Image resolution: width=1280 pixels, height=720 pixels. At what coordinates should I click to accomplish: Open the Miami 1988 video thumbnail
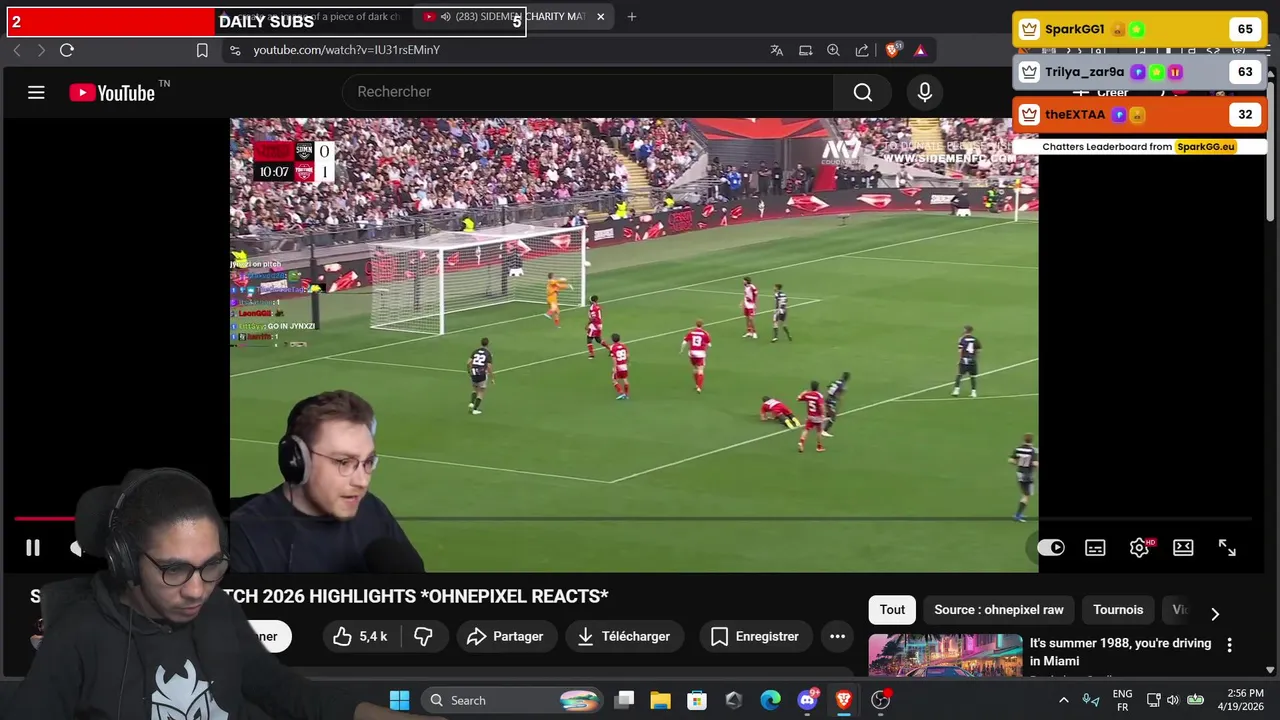click(945, 656)
